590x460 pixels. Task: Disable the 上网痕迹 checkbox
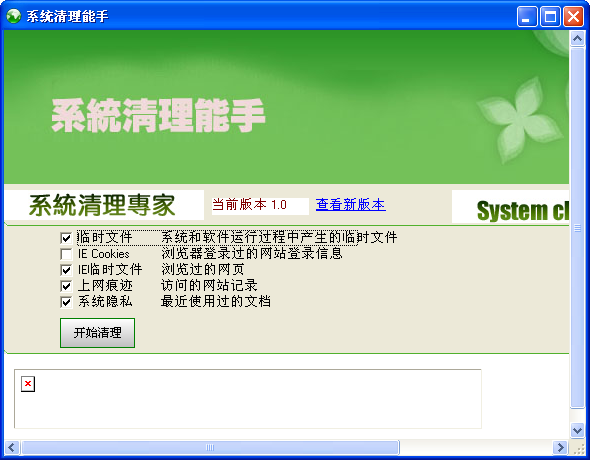click(66, 286)
